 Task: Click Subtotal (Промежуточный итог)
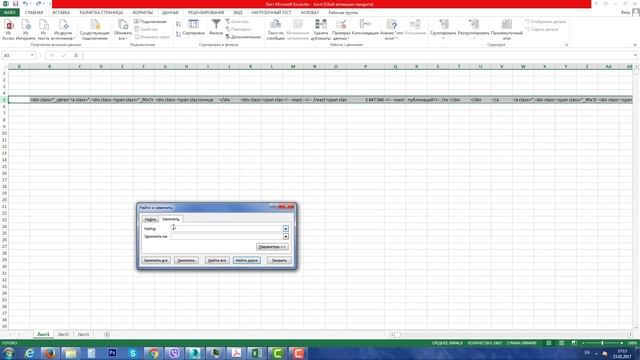coord(507,29)
